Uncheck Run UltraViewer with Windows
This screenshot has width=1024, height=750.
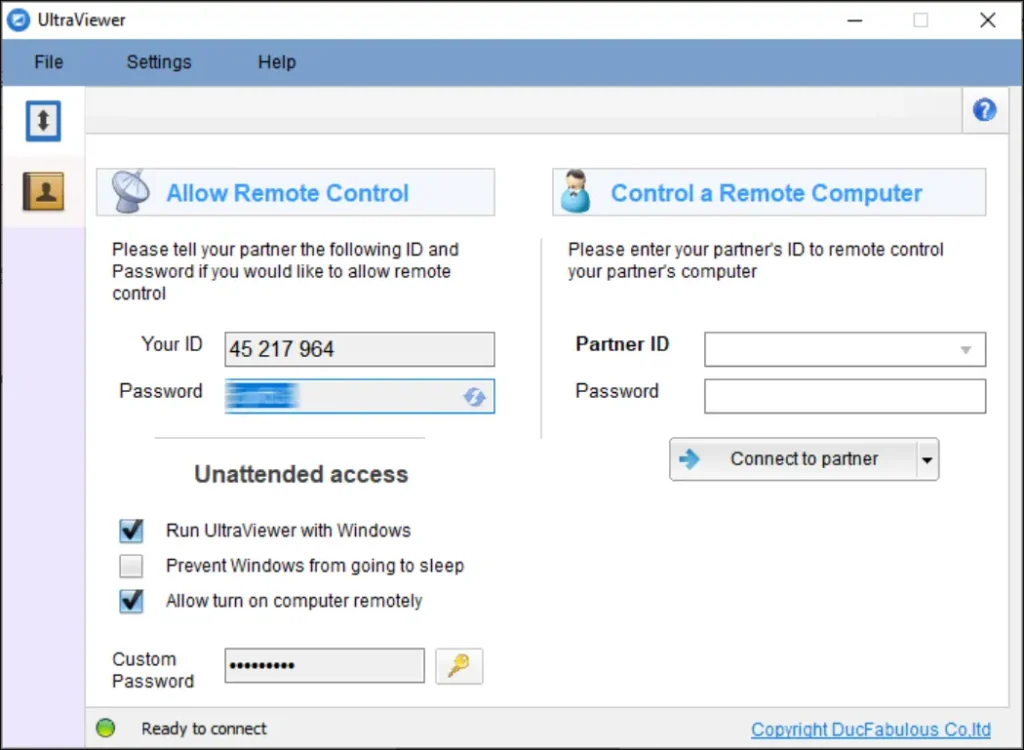[131, 530]
